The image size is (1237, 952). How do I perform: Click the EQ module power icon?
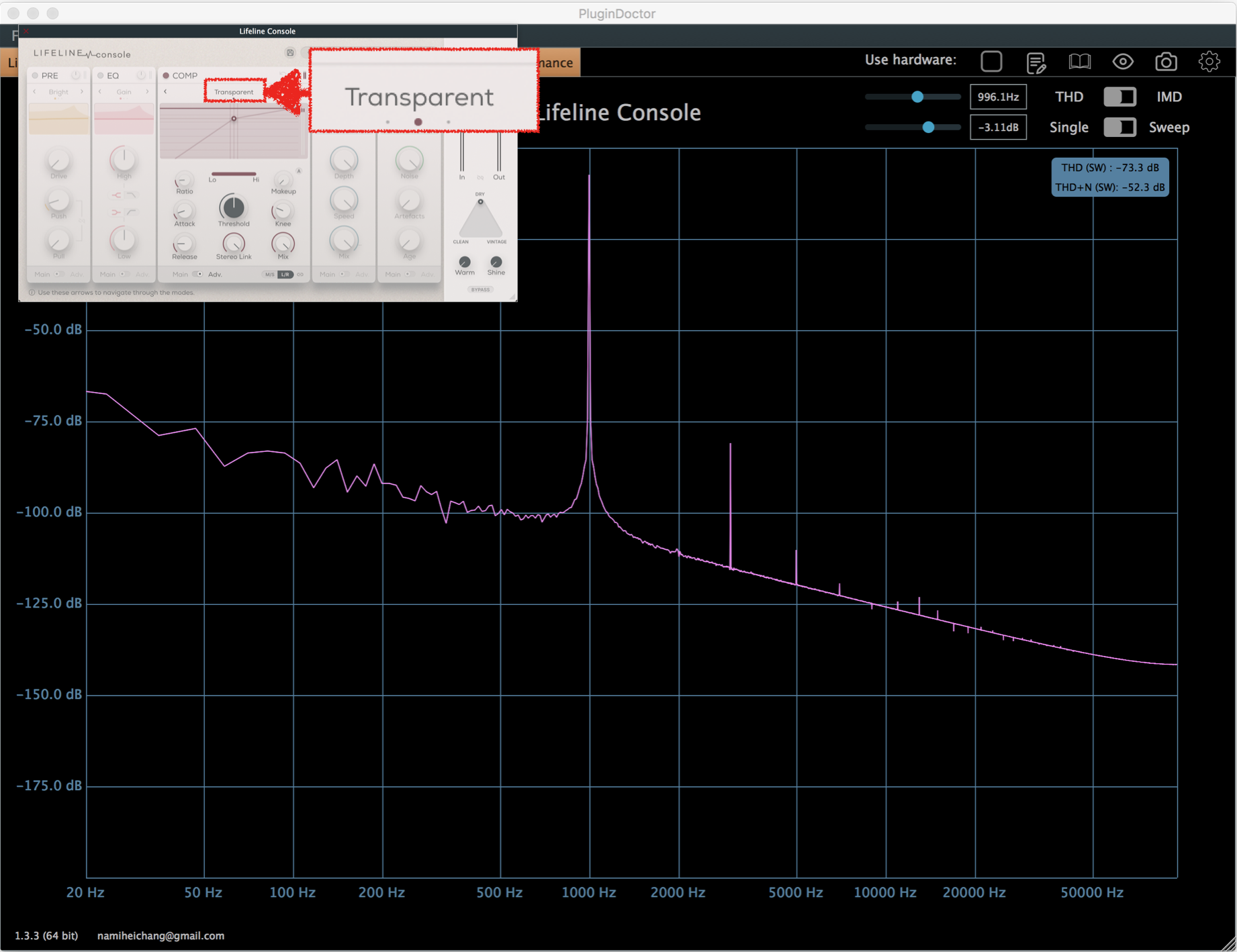141,75
